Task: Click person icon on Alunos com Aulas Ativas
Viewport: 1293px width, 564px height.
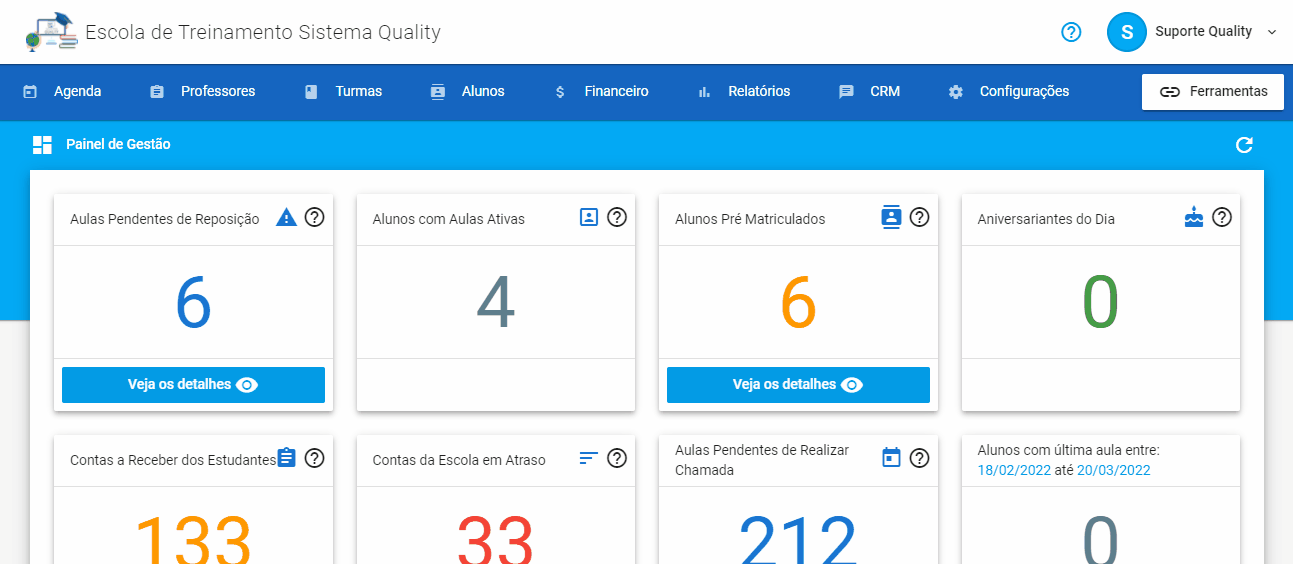Action: point(589,217)
